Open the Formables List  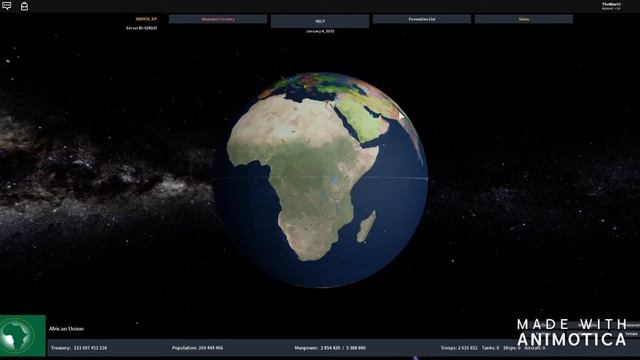coord(422,19)
